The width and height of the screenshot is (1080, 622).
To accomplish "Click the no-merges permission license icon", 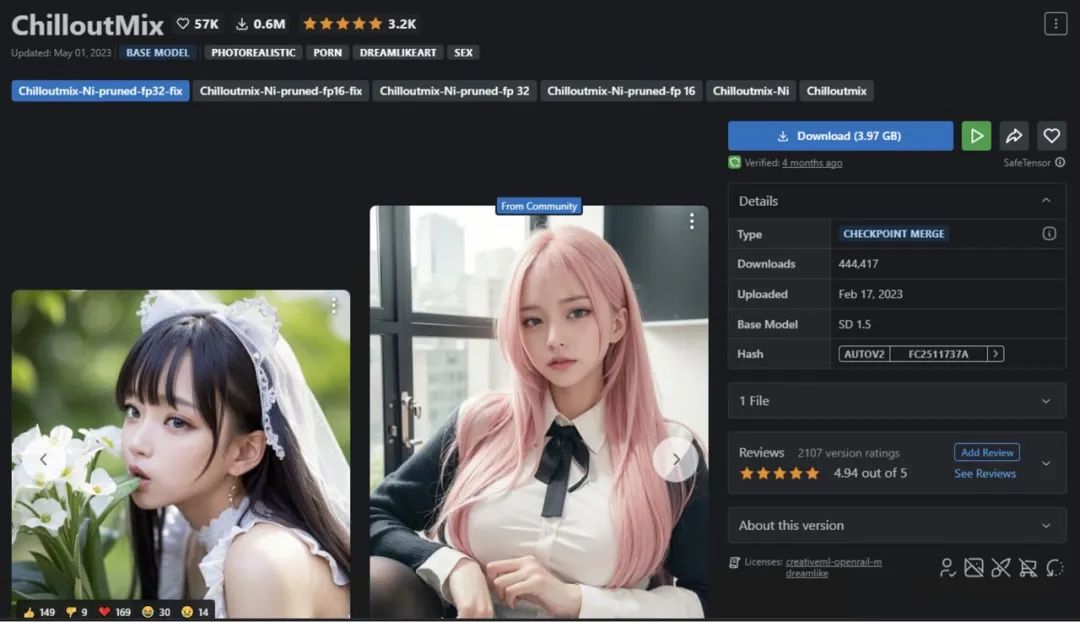I will pyautogui.click(x=1001, y=568).
